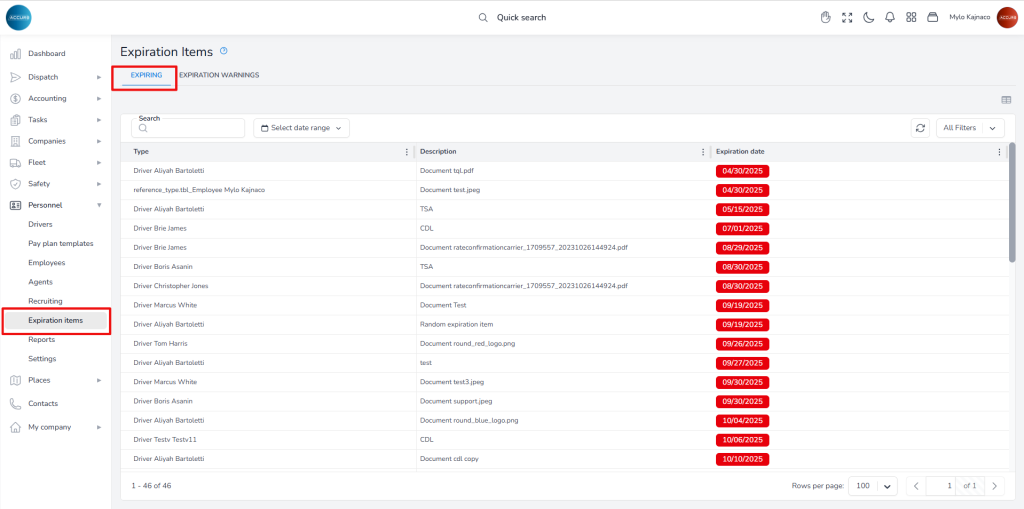Screen dimensions: 1024x509
Task: Open the table columns layout icon
Action: 1006,99
